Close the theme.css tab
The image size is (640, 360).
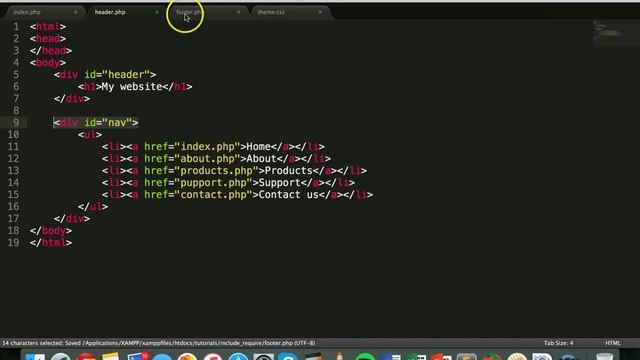tap(320, 12)
